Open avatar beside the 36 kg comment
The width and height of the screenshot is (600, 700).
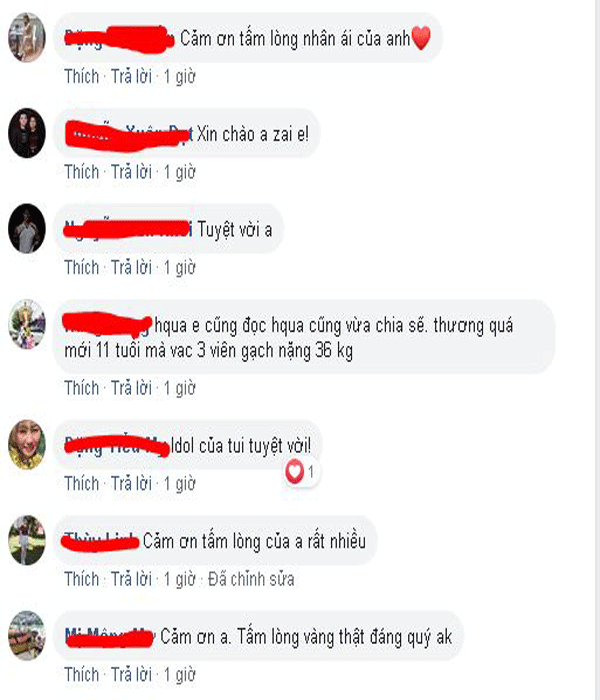click(27, 324)
